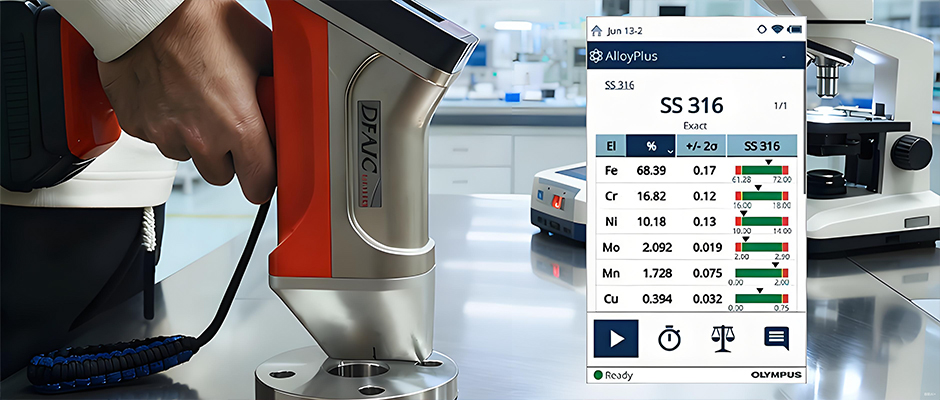Open the stopwatch timer icon
This screenshot has height=400, width=940.
669,338
